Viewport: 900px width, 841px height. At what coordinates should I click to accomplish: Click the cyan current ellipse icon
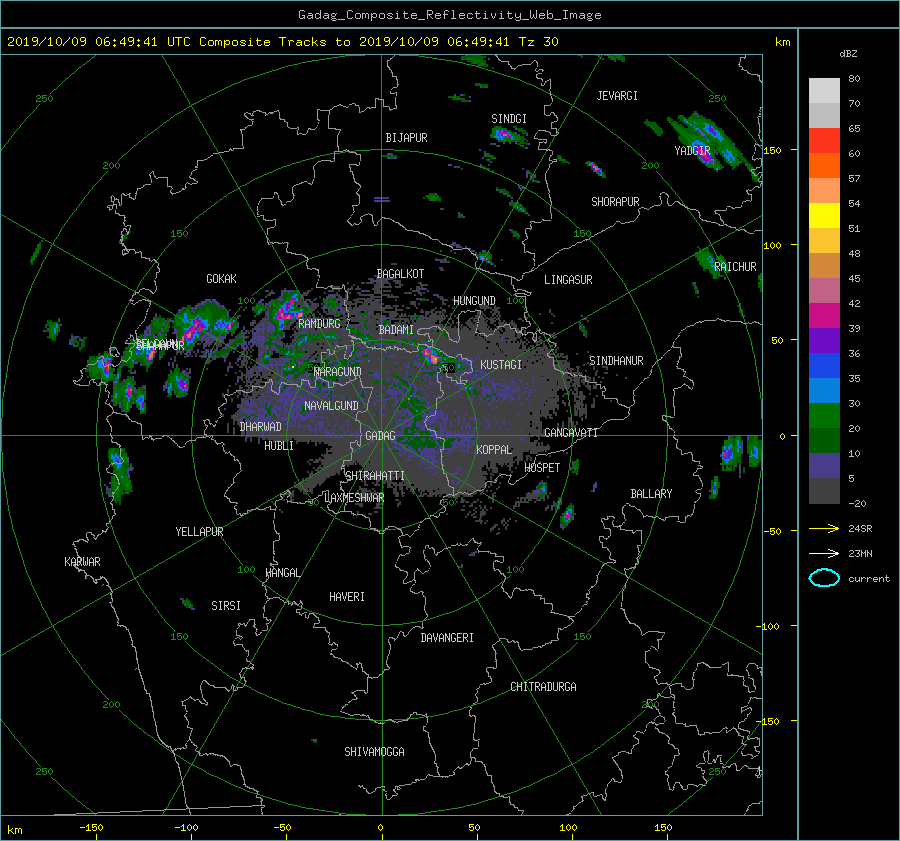tap(824, 578)
